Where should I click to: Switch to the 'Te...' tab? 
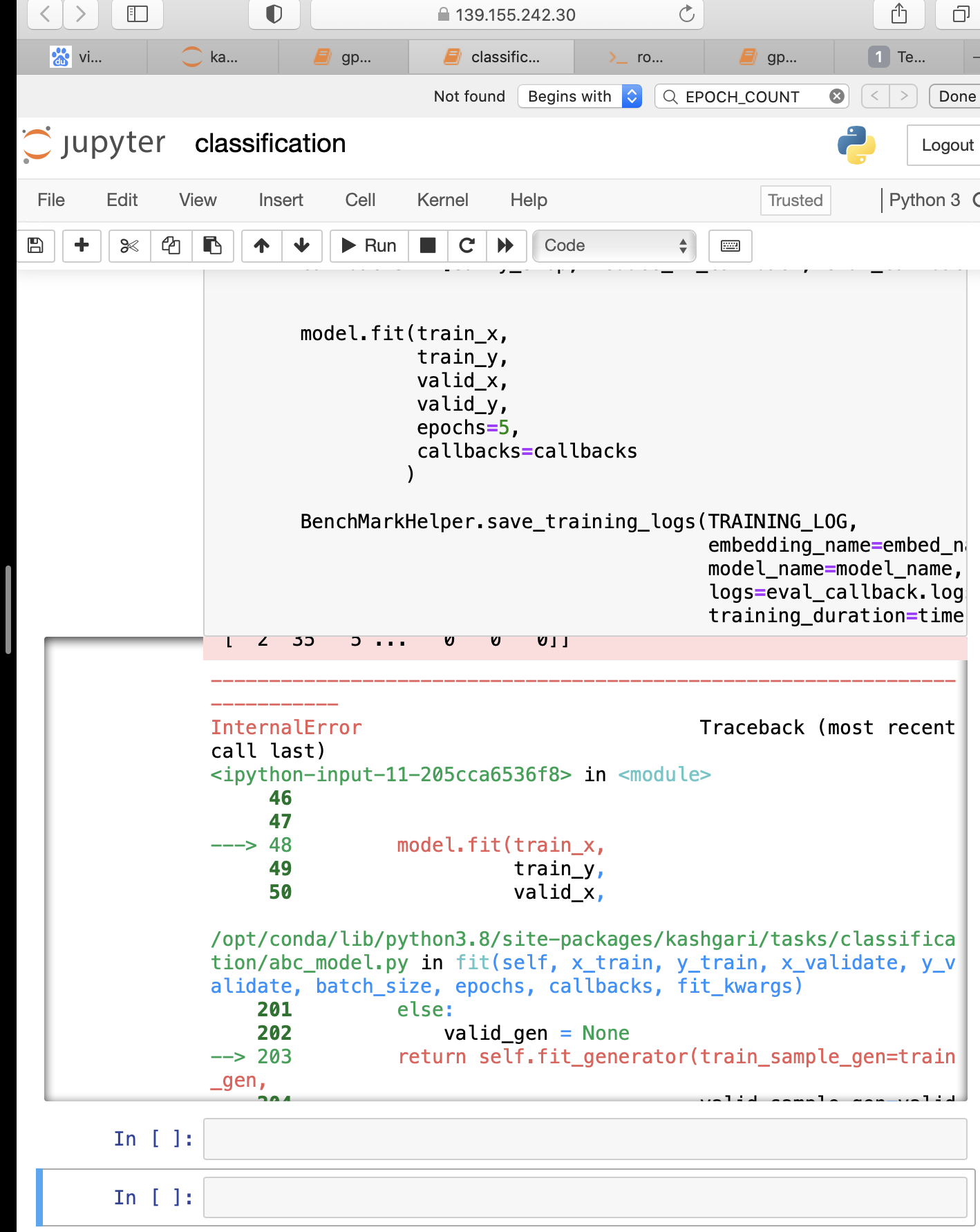tap(898, 57)
